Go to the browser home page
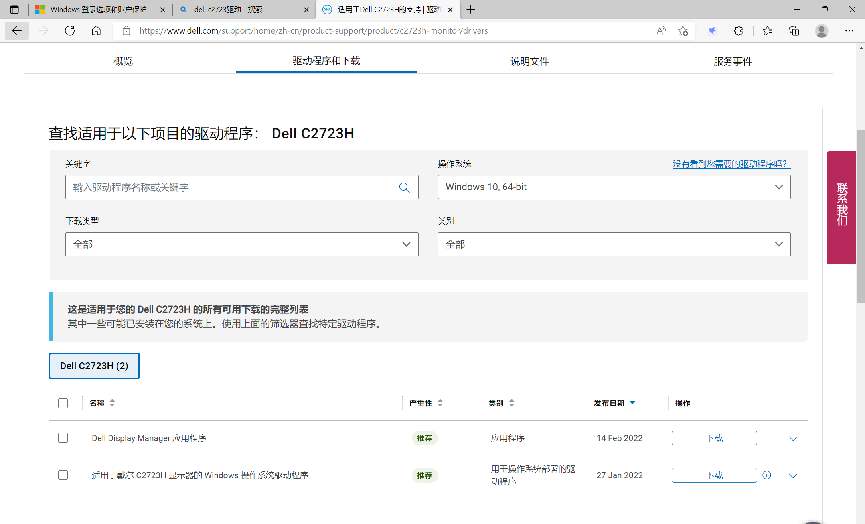Screen dimensions: 865x524 coord(96,31)
